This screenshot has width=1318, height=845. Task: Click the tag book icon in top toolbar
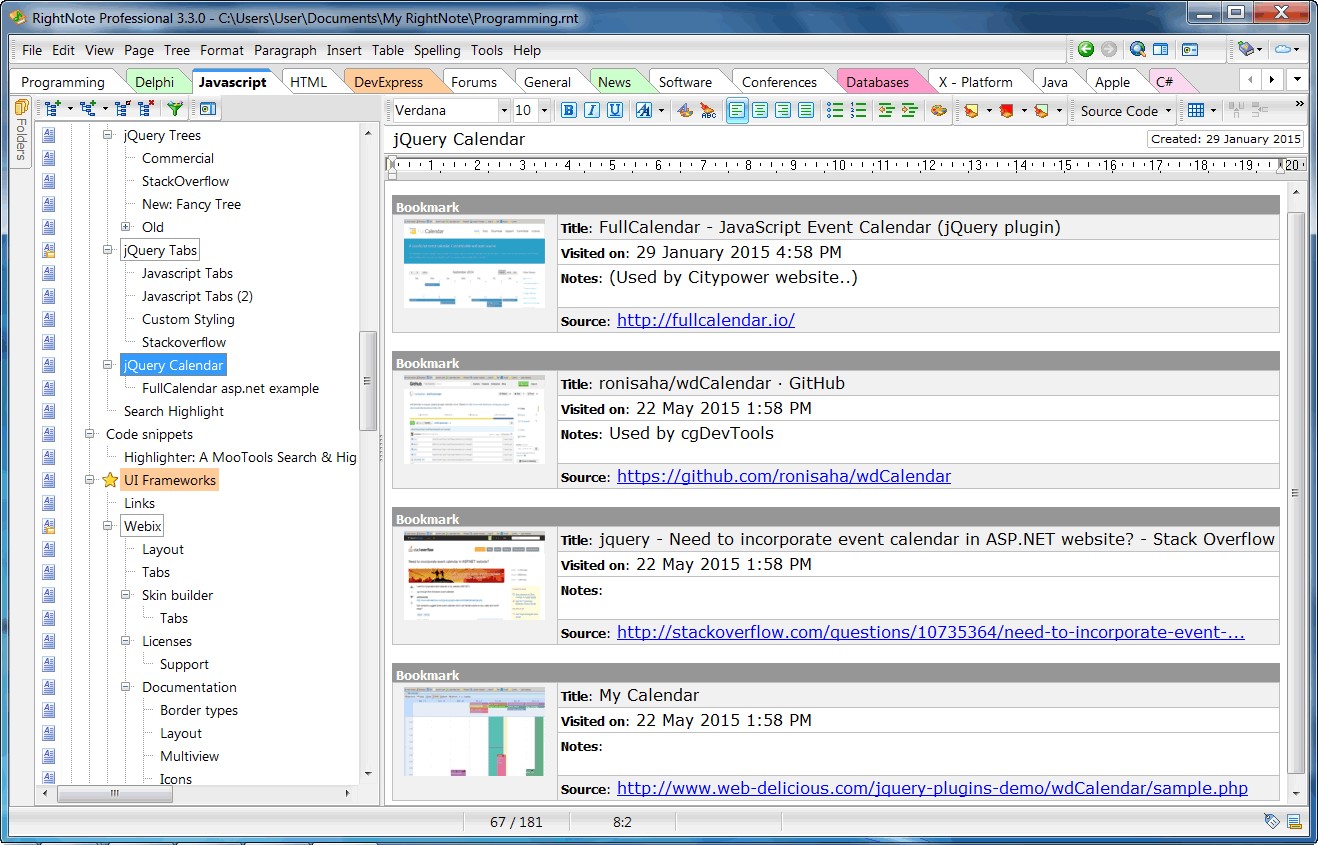(x=1245, y=49)
